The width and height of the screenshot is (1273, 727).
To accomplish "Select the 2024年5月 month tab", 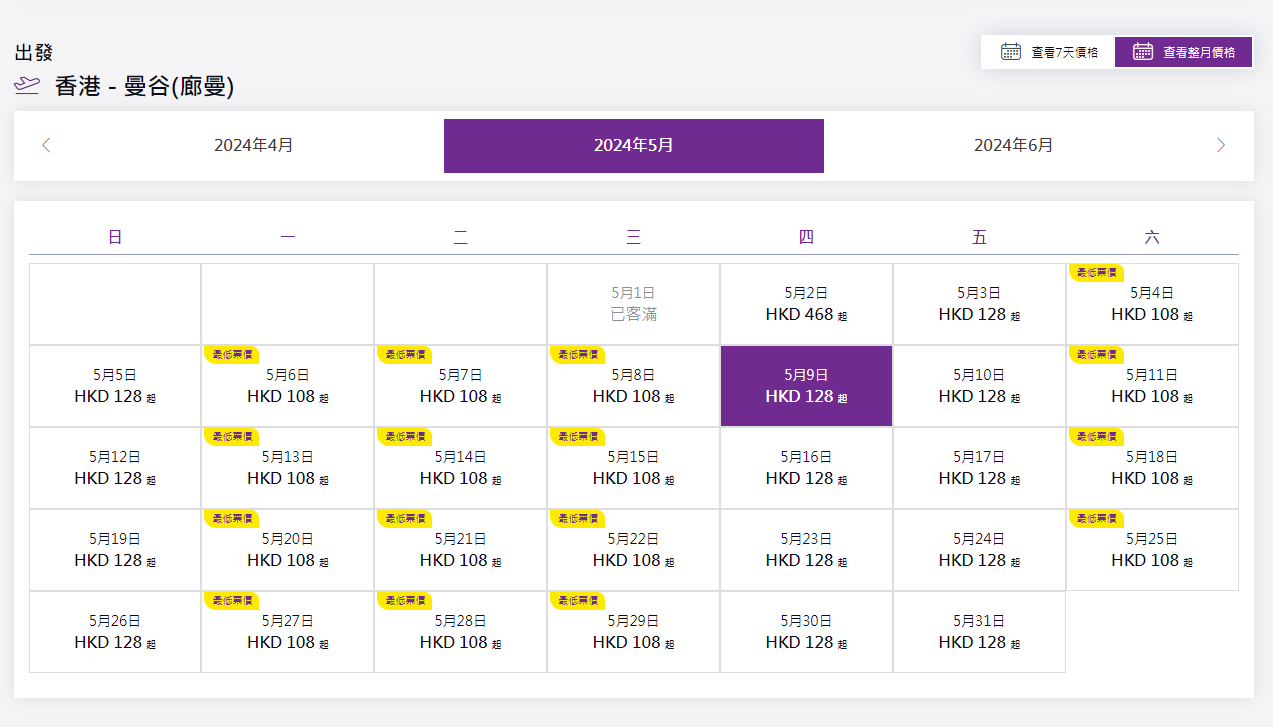I will coord(633,146).
